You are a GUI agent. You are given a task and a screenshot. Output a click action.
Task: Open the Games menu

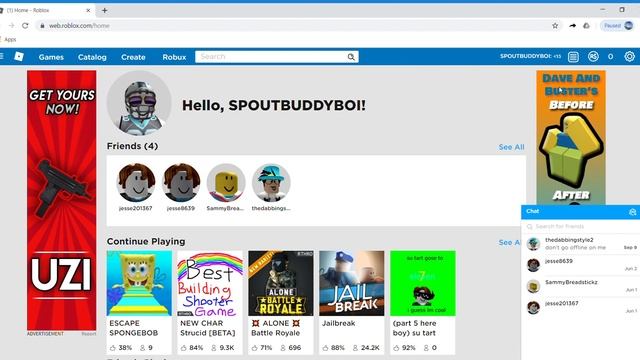point(51,57)
